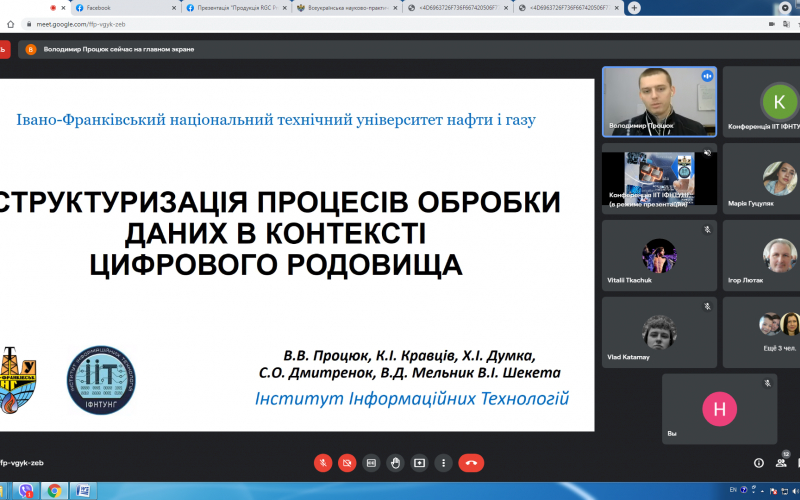The height and width of the screenshot is (500, 800).
Task: Show hidden tray icons arrow
Action: click(762, 491)
